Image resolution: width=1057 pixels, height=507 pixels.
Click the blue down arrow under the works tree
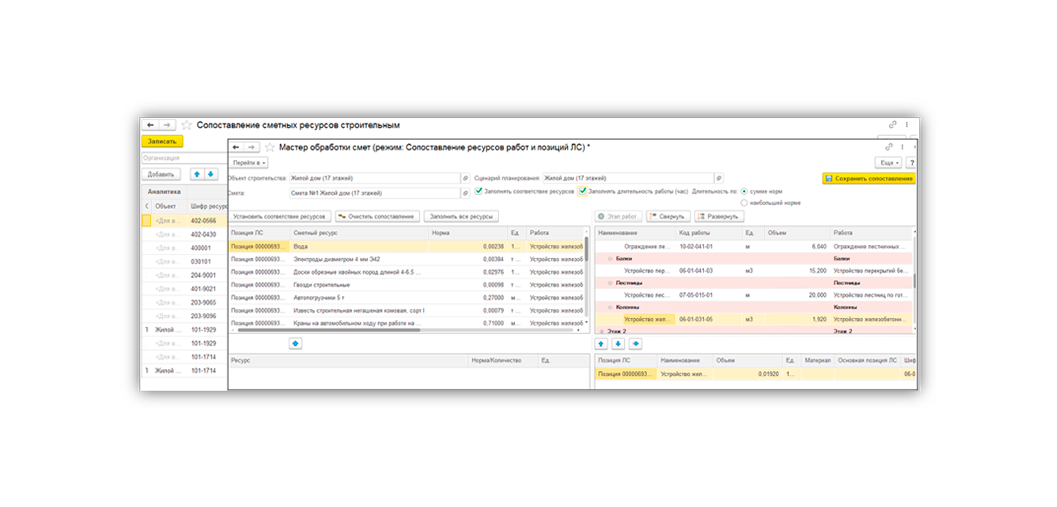tap(617, 343)
